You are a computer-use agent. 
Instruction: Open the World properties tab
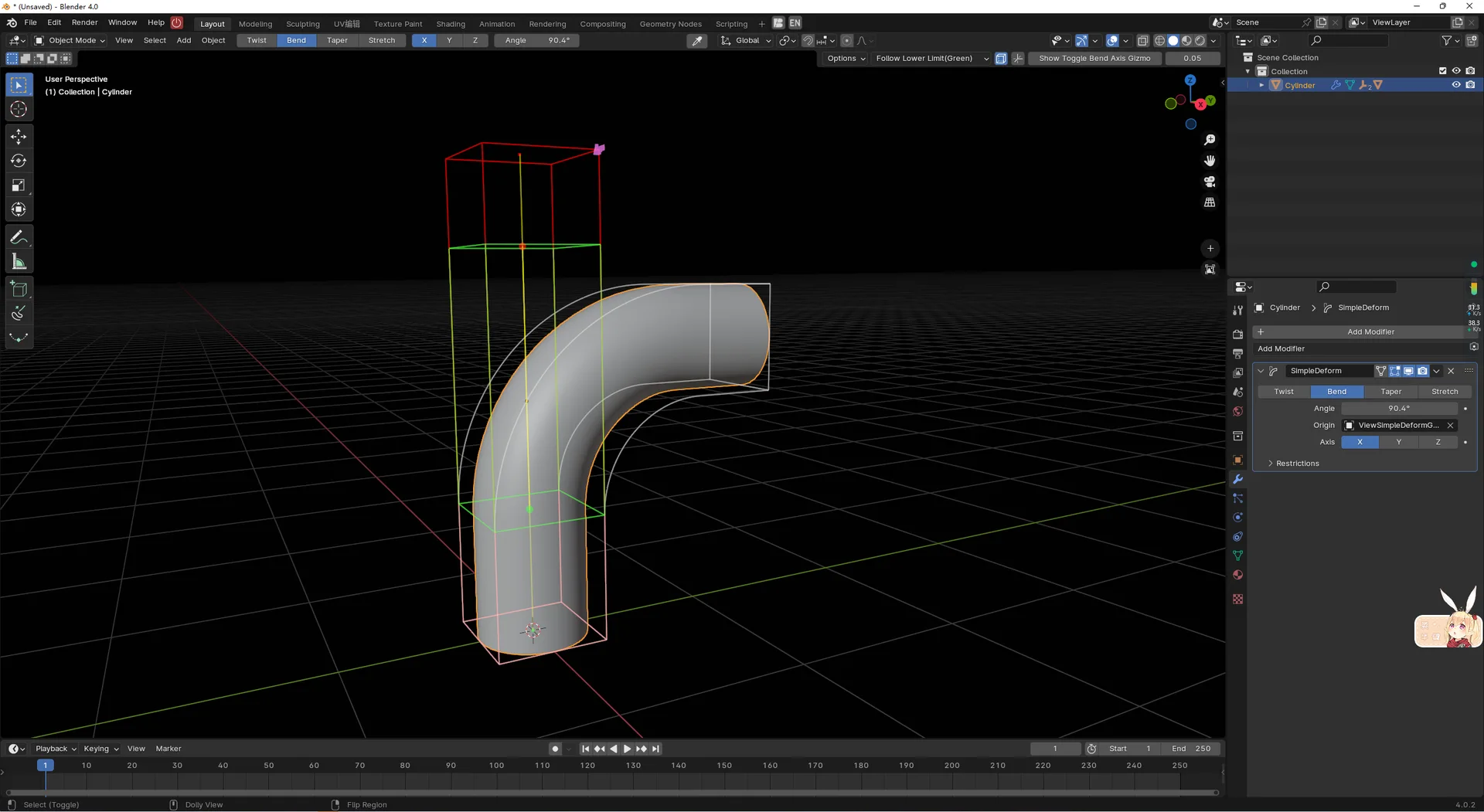(1237, 412)
